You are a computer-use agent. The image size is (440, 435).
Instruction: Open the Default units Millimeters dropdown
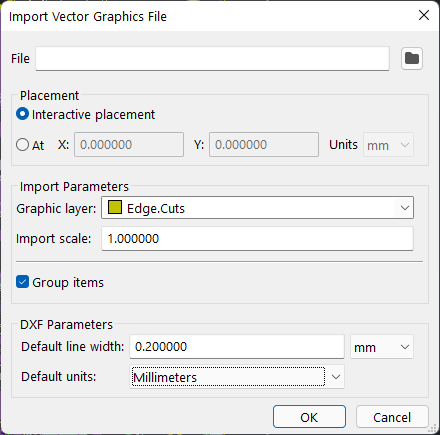[x=237, y=377]
